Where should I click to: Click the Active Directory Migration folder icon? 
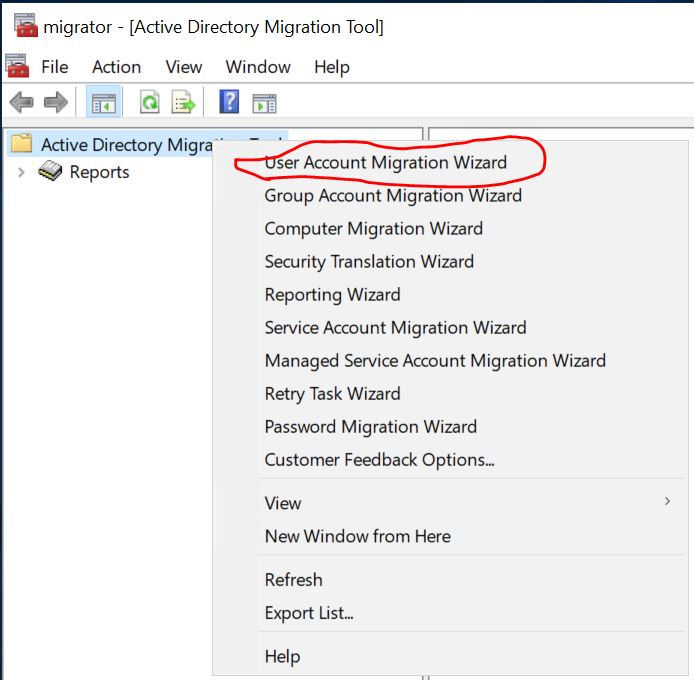coord(22,143)
